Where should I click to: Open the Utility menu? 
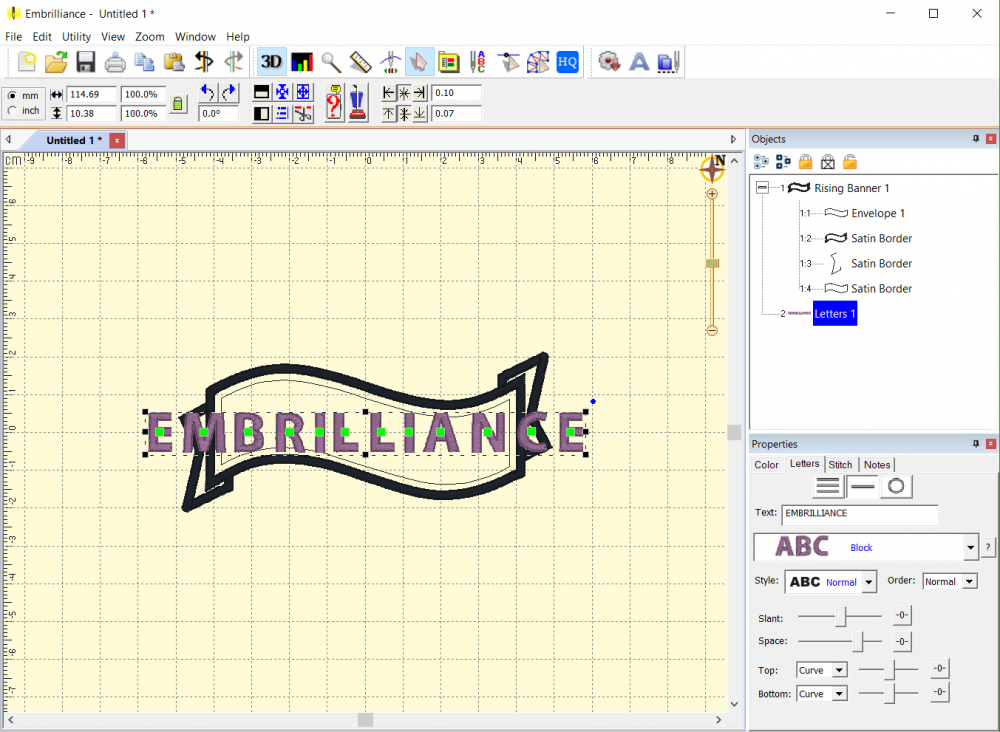pyautogui.click(x=76, y=36)
